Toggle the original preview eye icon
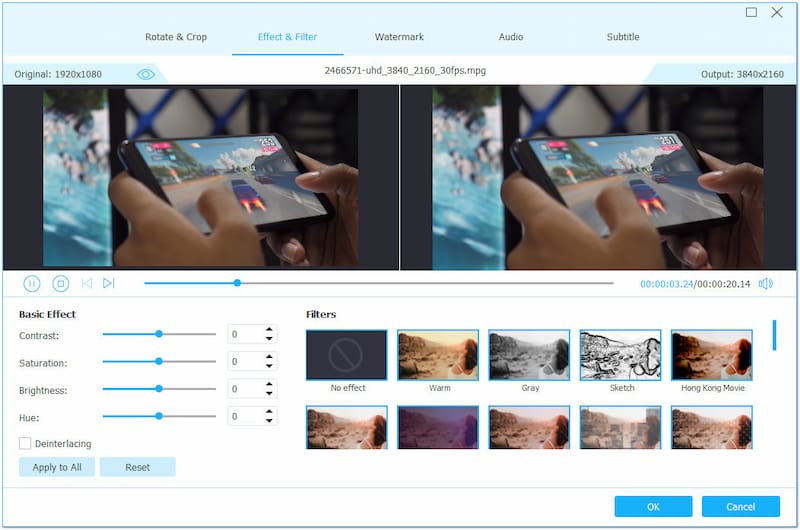800x530 pixels. click(x=146, y=74)
